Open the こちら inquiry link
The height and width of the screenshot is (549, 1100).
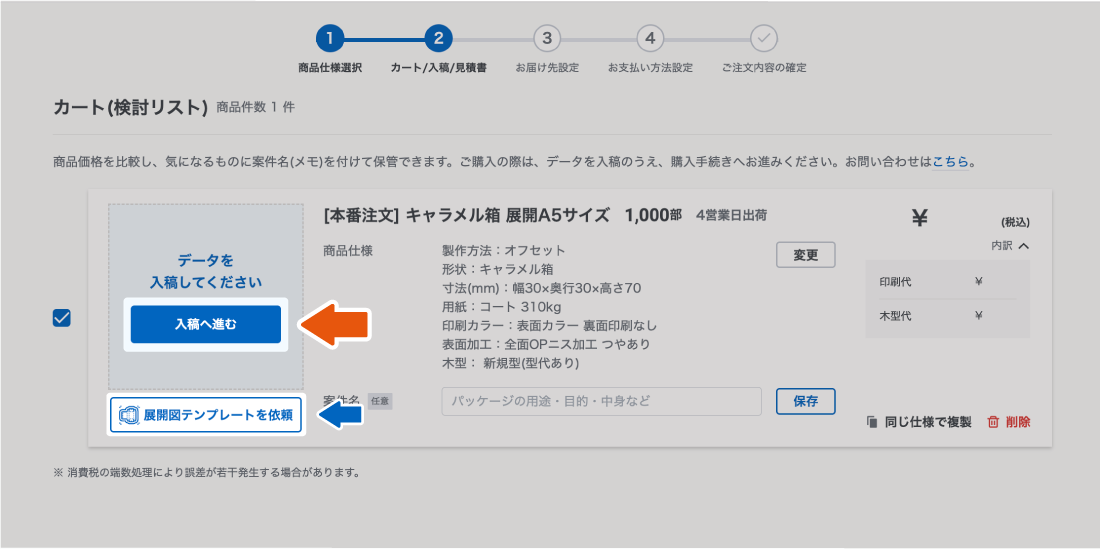(951, 162)
